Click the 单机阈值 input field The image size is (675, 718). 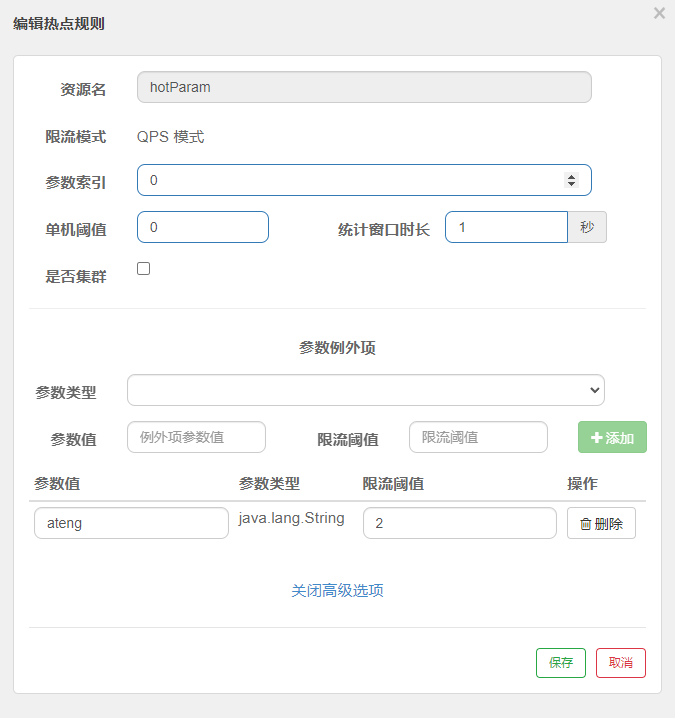pos(203,227)
